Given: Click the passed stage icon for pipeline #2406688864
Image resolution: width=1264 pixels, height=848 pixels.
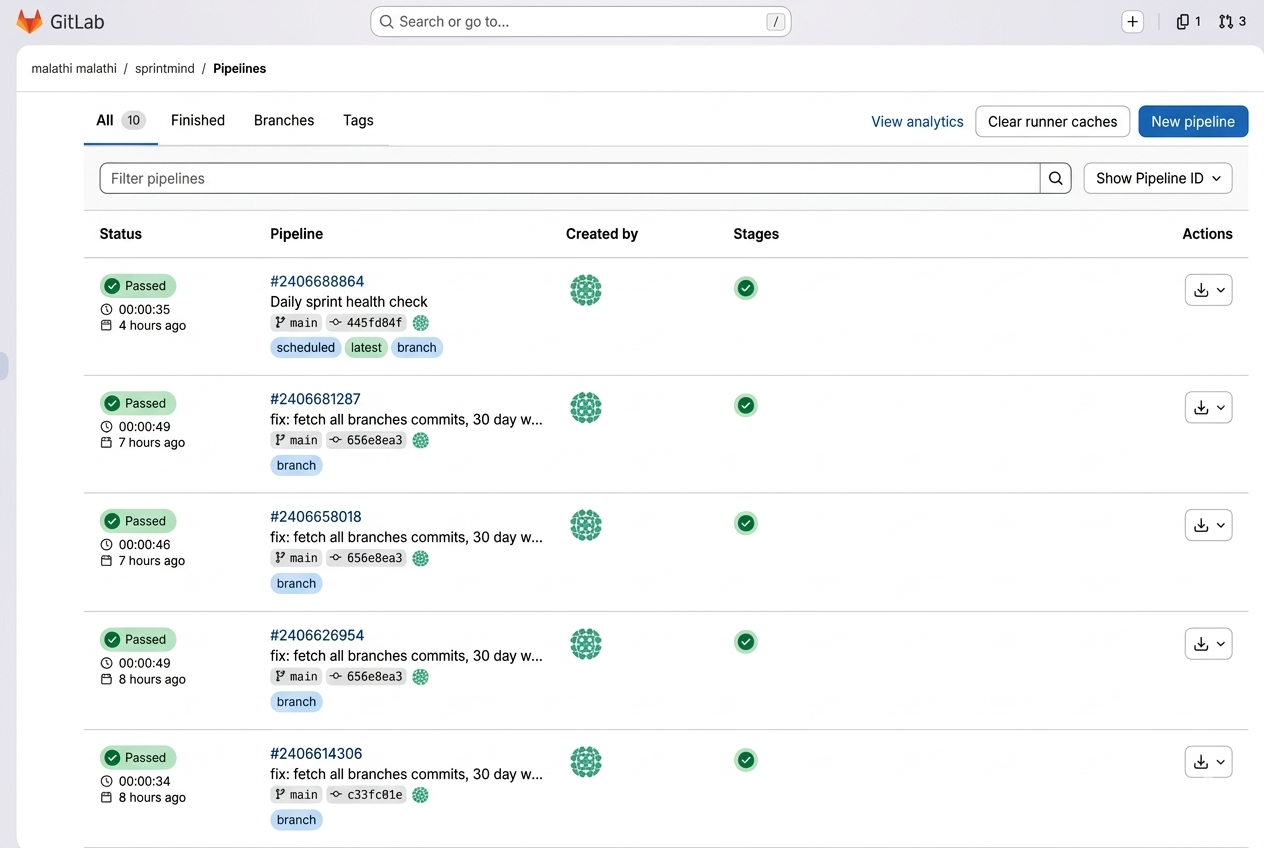Looking at the screenshot, I should [x=745, y=288].
